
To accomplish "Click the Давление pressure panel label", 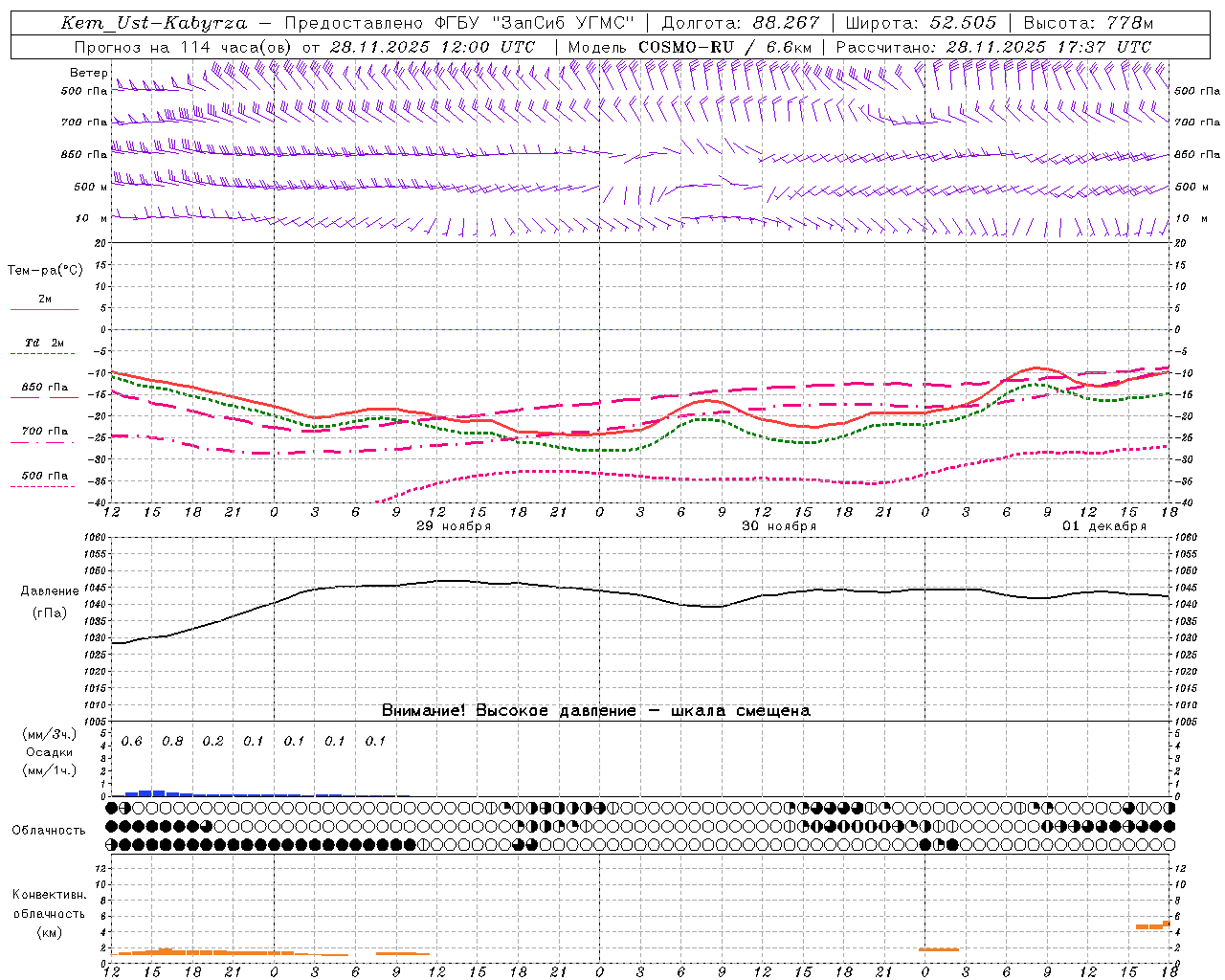I will [50, 591].
